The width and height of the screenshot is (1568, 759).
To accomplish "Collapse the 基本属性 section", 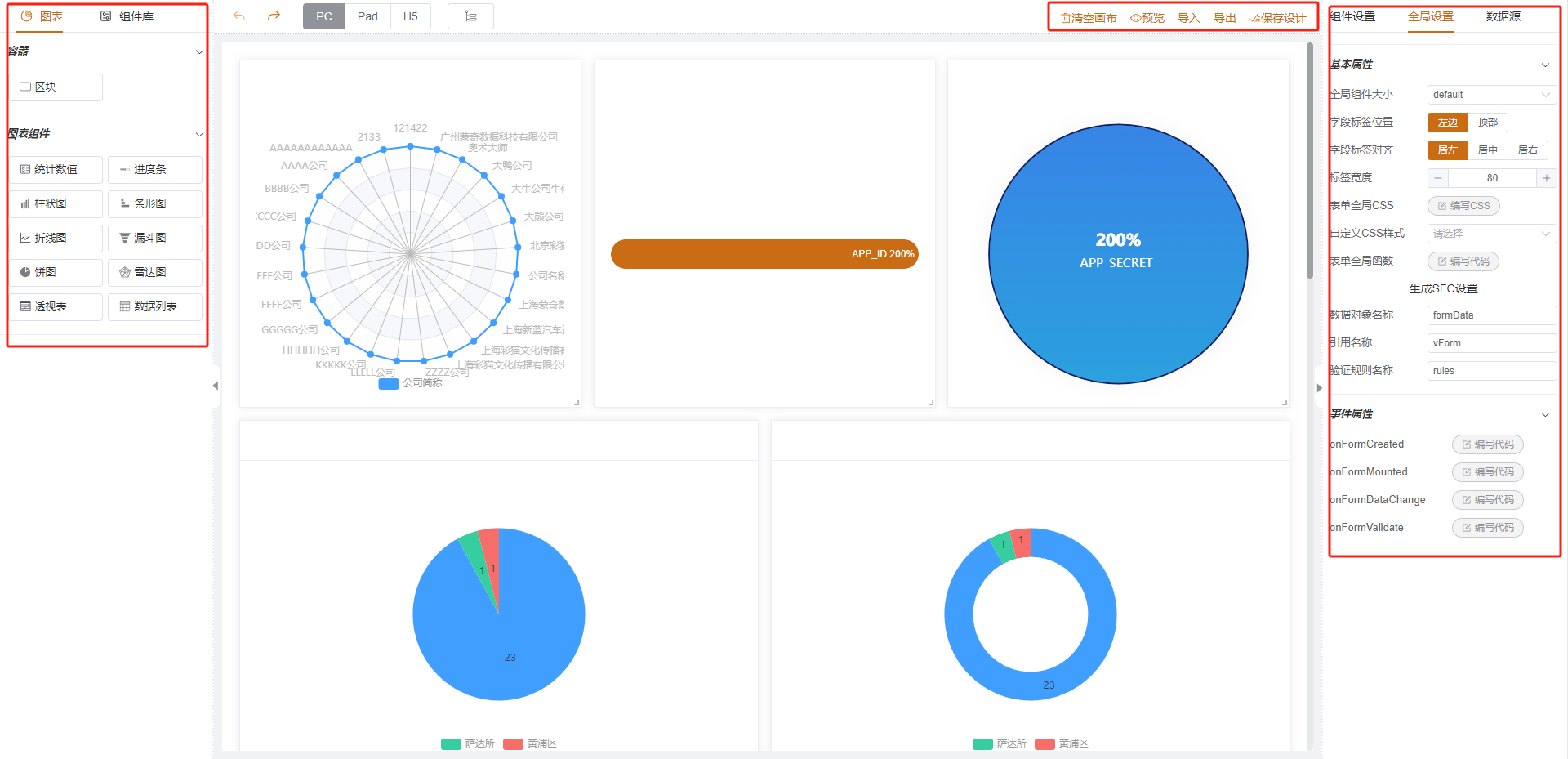I will 1545,65.
